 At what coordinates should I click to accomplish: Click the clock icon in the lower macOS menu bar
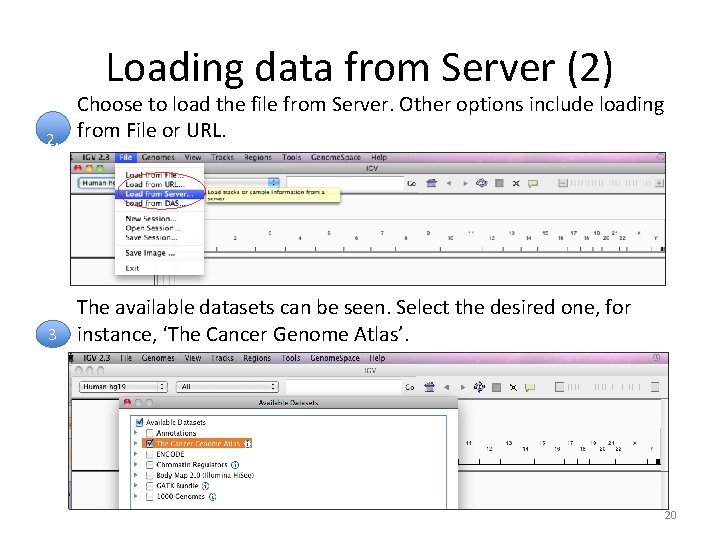[x=656, y=358]
